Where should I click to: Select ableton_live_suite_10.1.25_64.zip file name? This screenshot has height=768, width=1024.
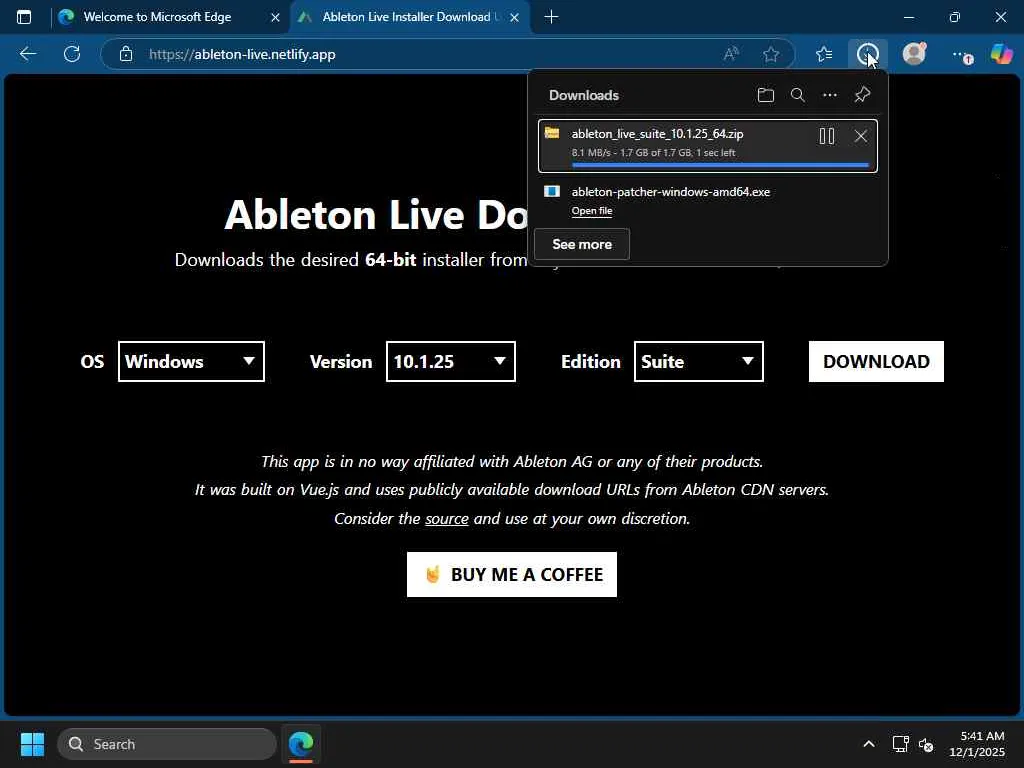coord(657,134)
